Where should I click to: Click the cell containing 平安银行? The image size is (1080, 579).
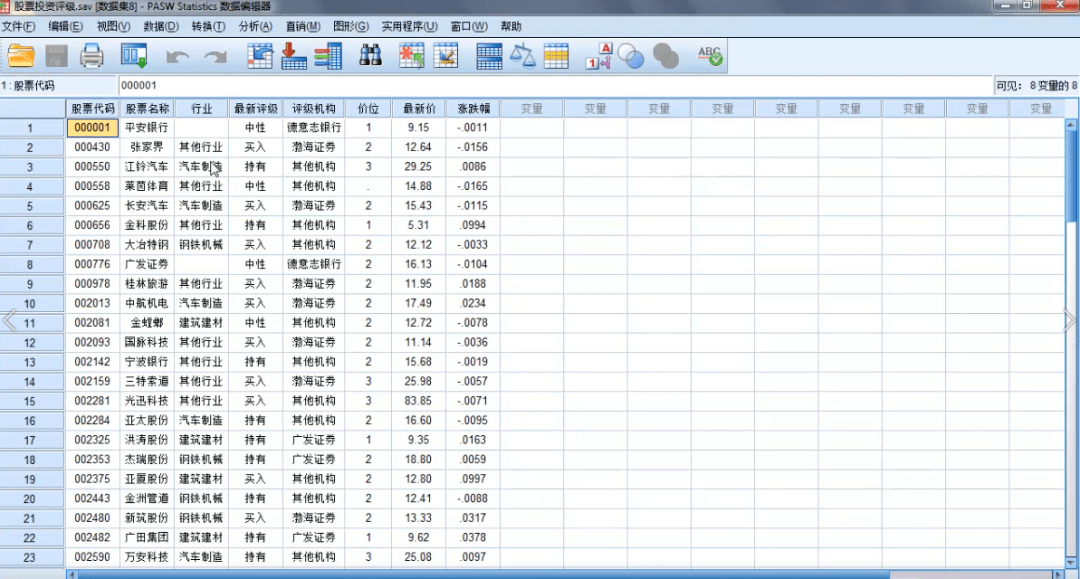146,128
